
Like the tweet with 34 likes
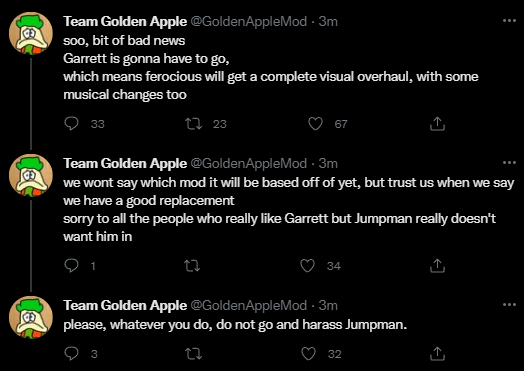point(307,266)
